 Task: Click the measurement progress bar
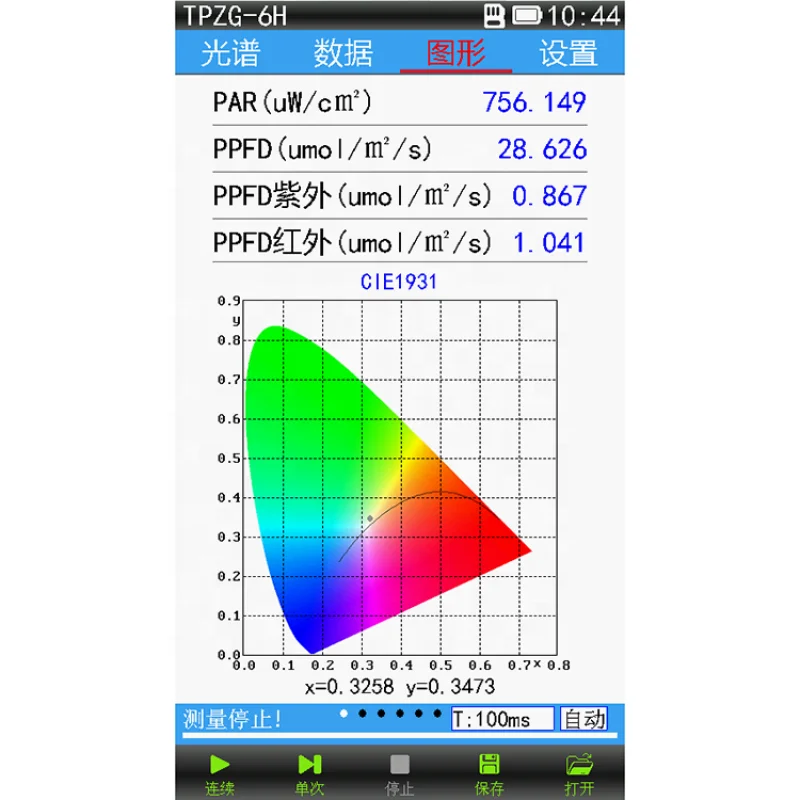pos(399,736)
